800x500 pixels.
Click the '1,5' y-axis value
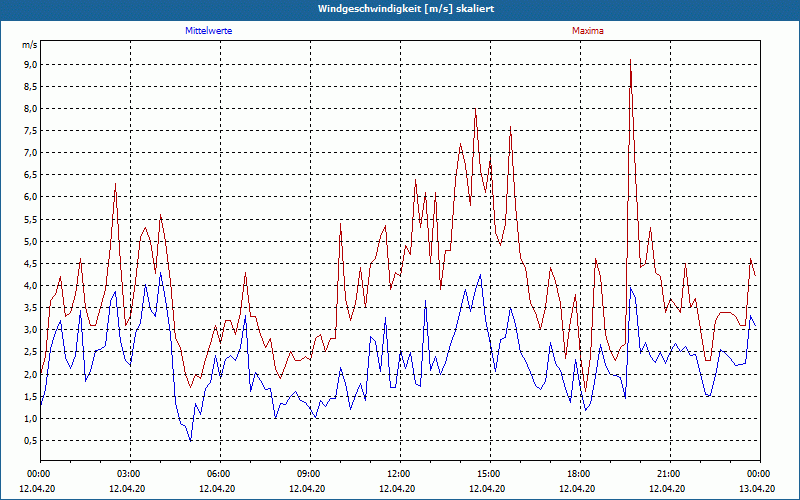(x=30, y=396)
